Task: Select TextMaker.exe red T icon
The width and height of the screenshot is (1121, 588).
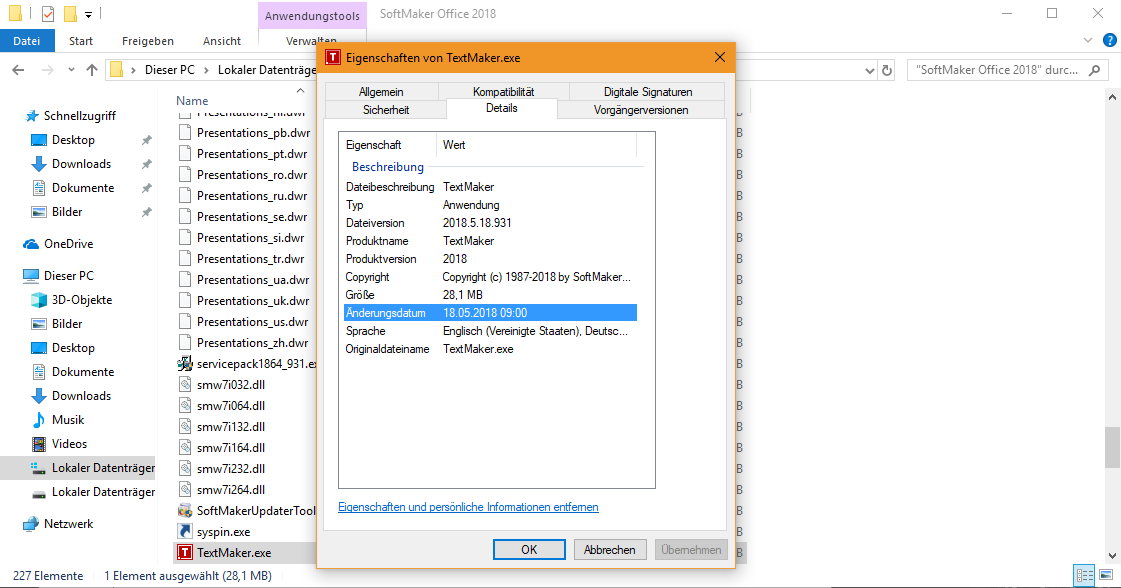Action: [185, 552]
